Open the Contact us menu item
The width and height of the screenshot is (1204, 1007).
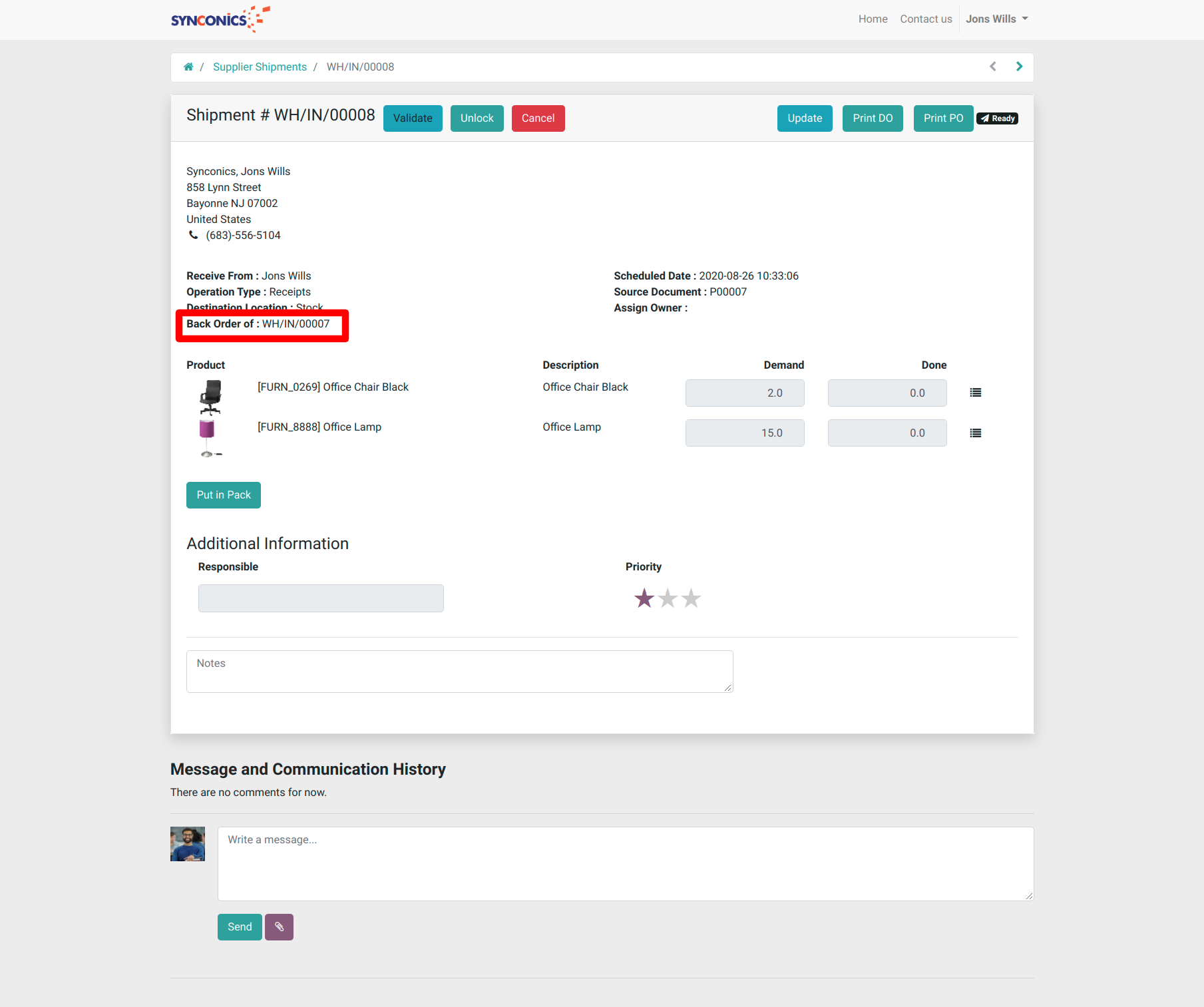tap(926, 19)
